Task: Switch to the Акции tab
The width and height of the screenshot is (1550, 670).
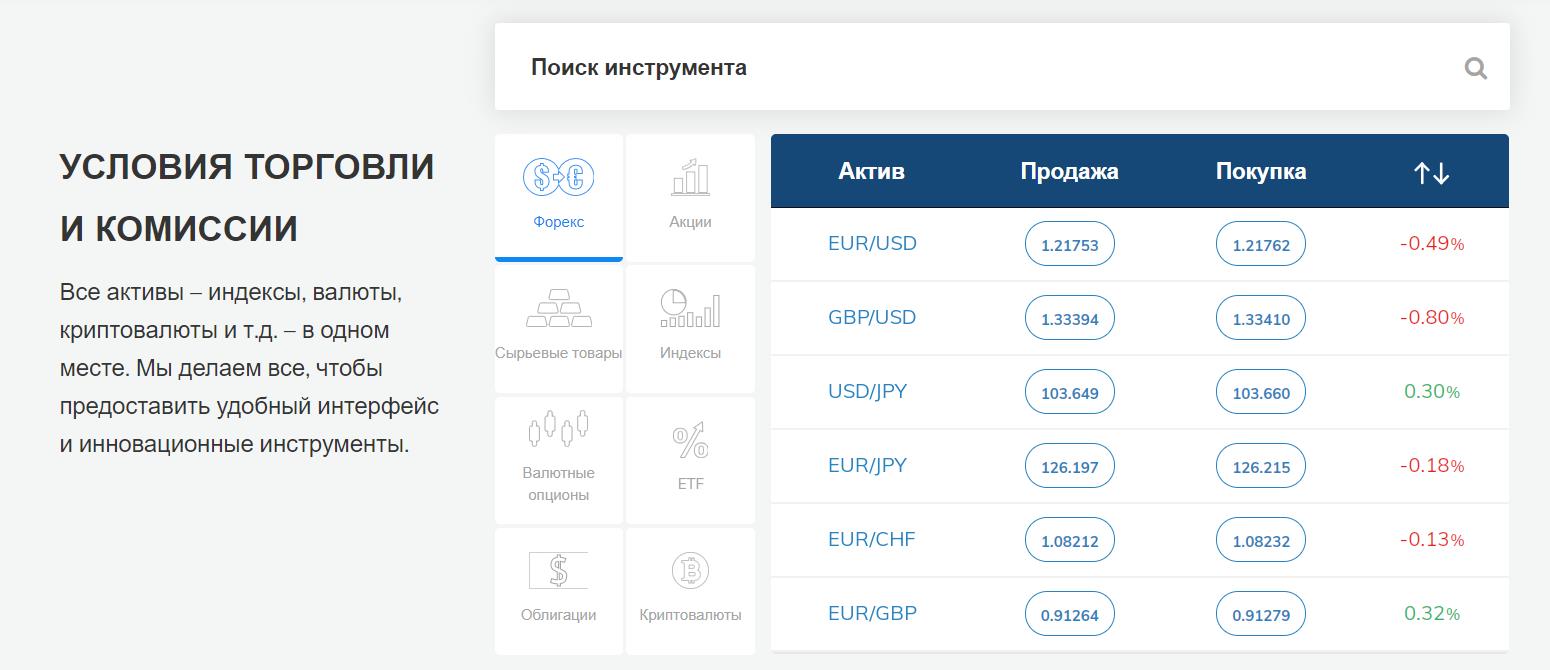Action: click(x=690, y=197)
